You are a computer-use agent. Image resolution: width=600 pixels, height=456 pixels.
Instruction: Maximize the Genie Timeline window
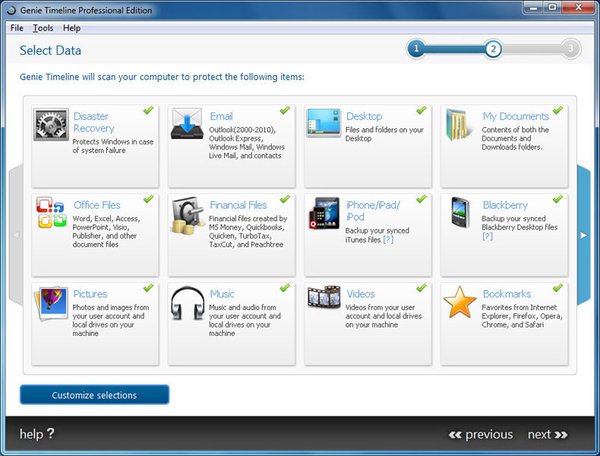[552, 7]
